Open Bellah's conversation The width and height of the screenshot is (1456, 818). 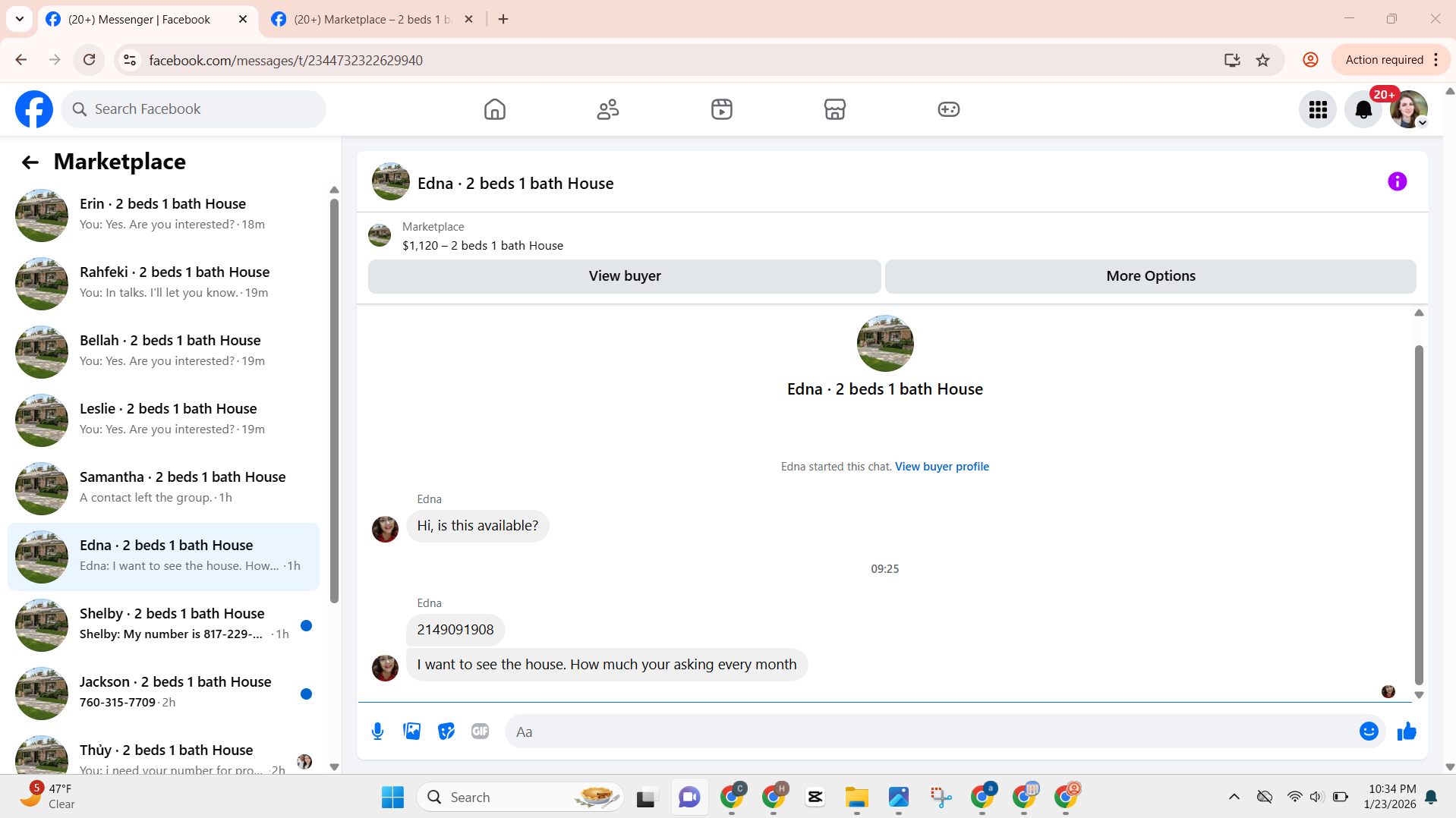(x=163, y=352)
